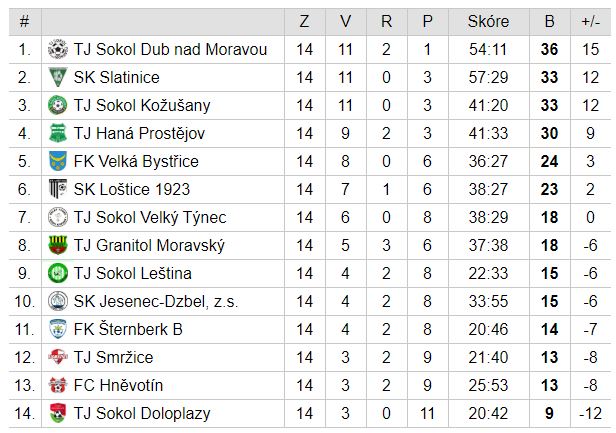Select the # rank column header
616x433 pixels.
point(24,22)
